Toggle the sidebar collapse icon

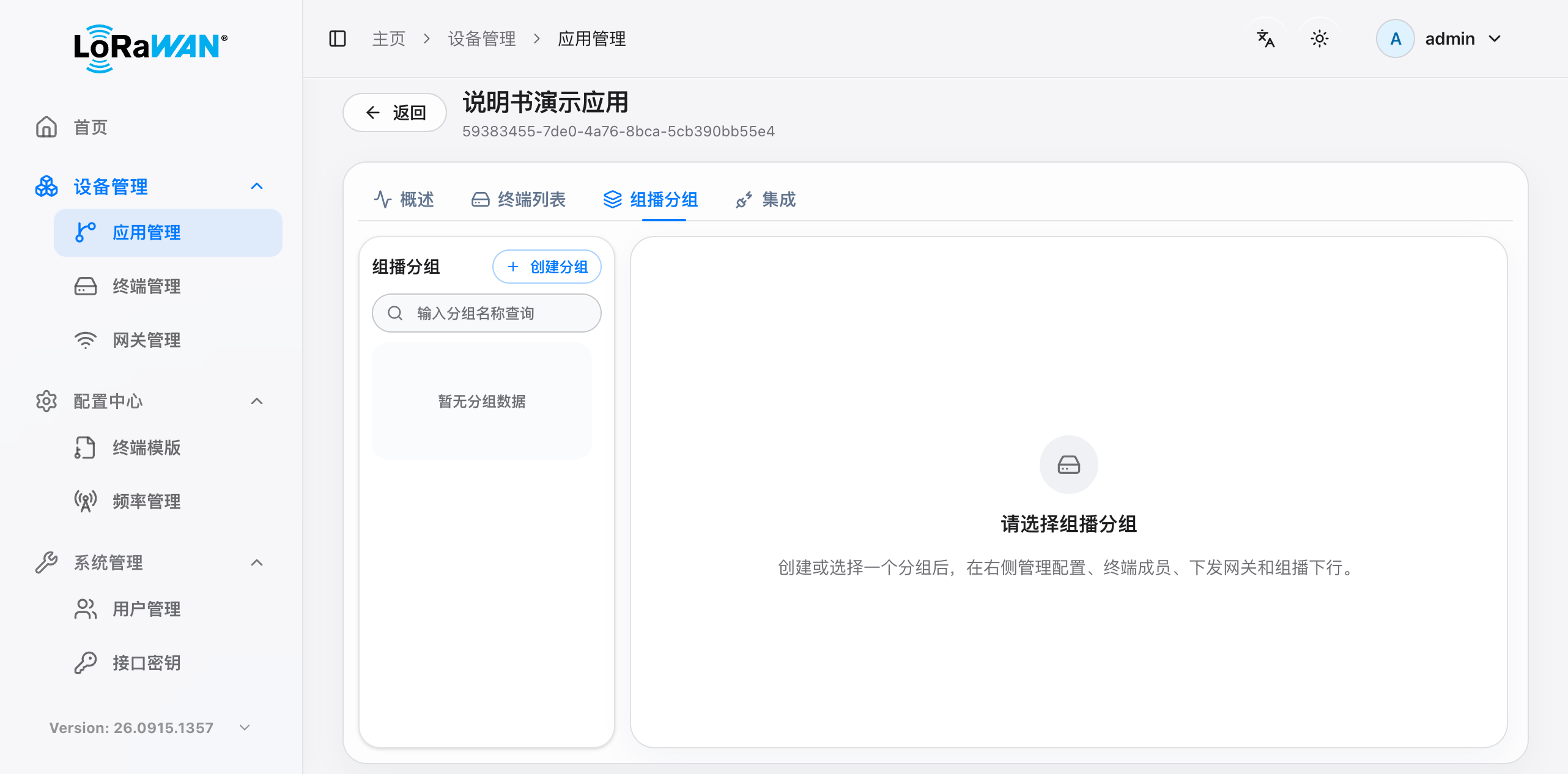click(x=338, y=39)
